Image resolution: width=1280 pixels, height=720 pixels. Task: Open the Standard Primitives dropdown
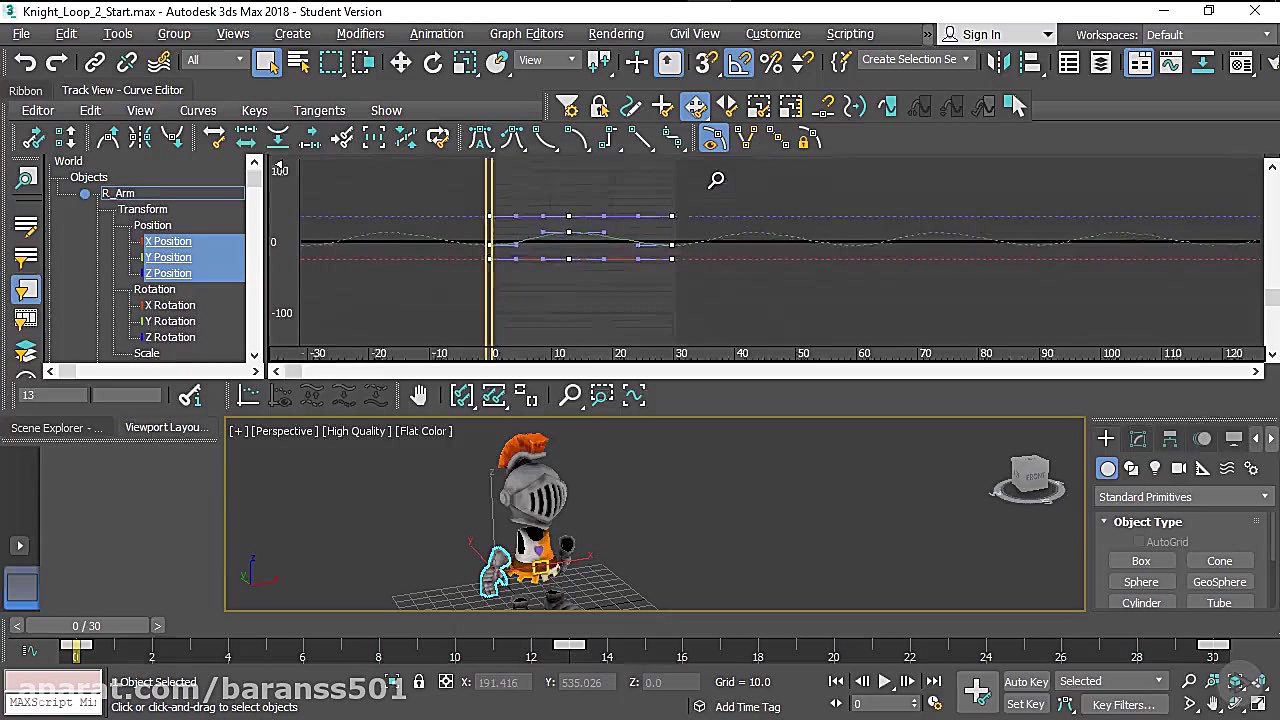[x=1182, y=497]
